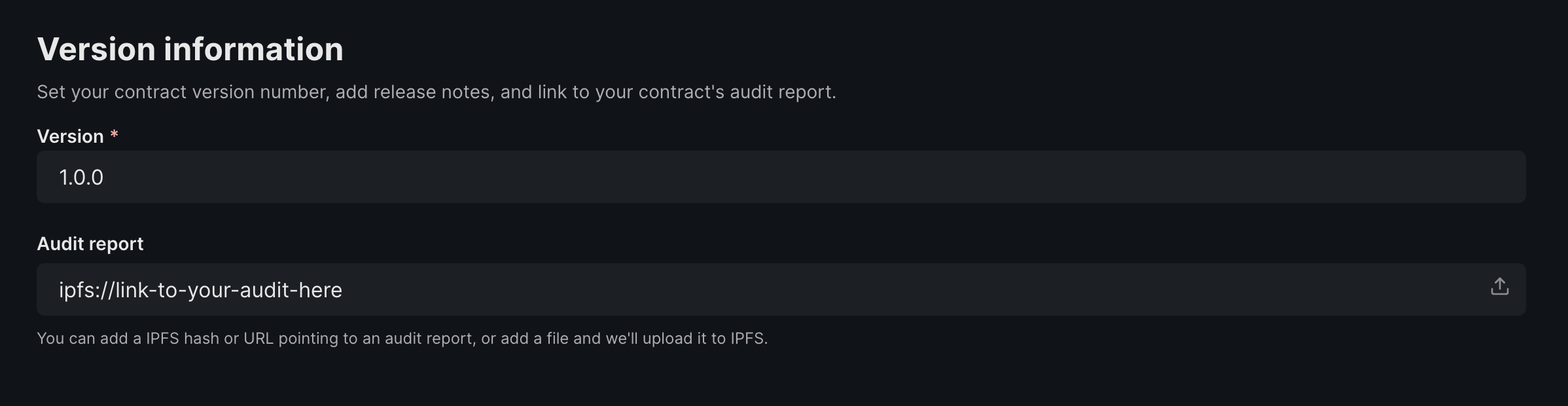Image resolution: width=1568 pixels, height=406 pixels.
Task: Focus the Version input field
Action: [x=781, y=177]
